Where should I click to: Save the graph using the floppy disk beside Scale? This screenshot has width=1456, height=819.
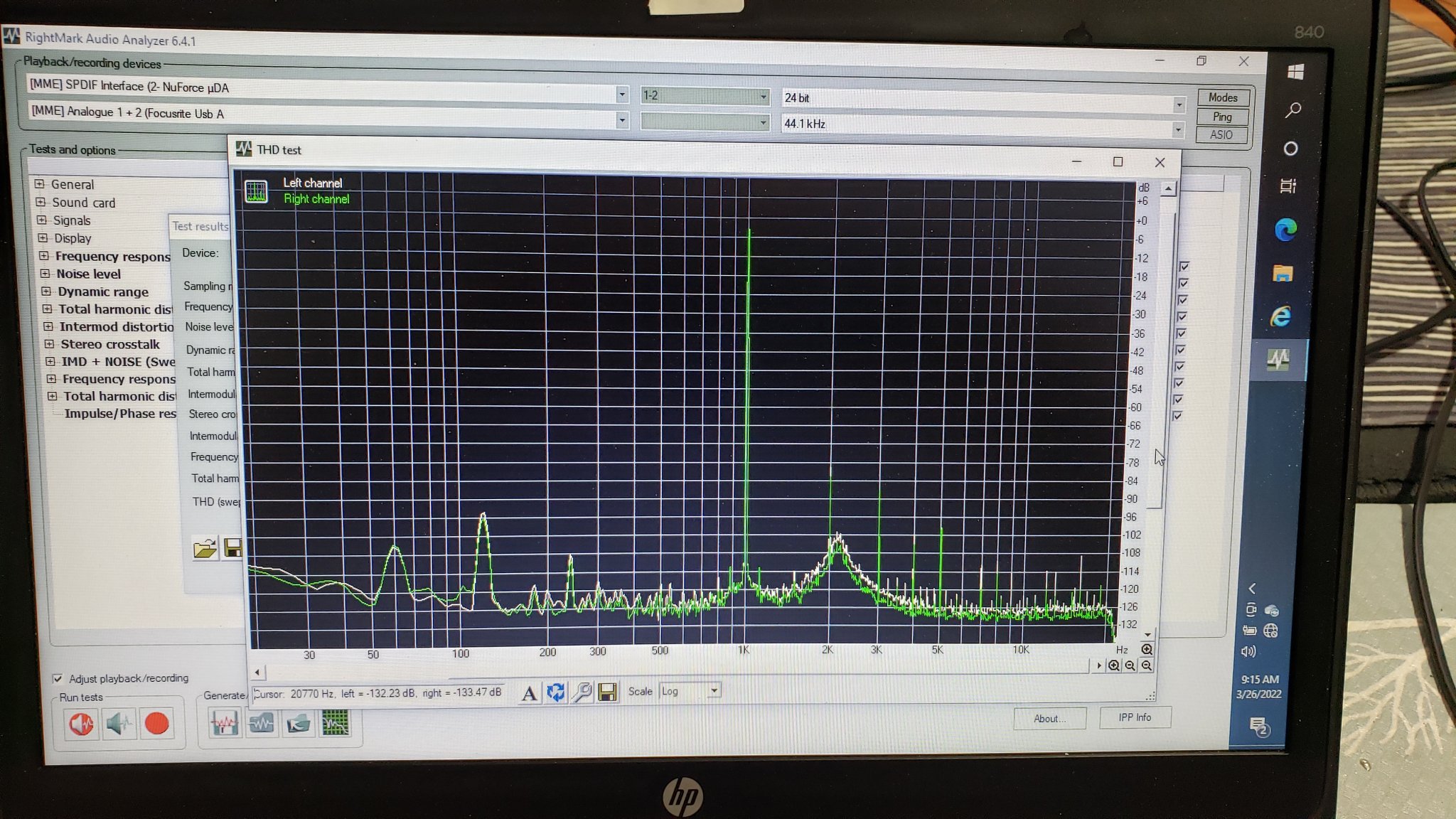(x=607, y=692)
